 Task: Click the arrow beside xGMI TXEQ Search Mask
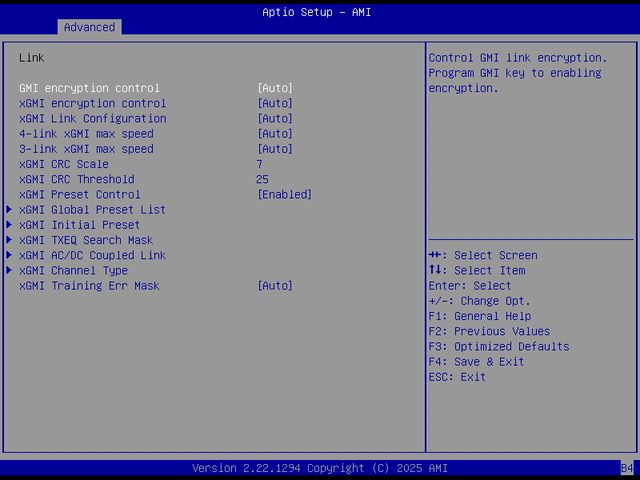pos(9,240)
